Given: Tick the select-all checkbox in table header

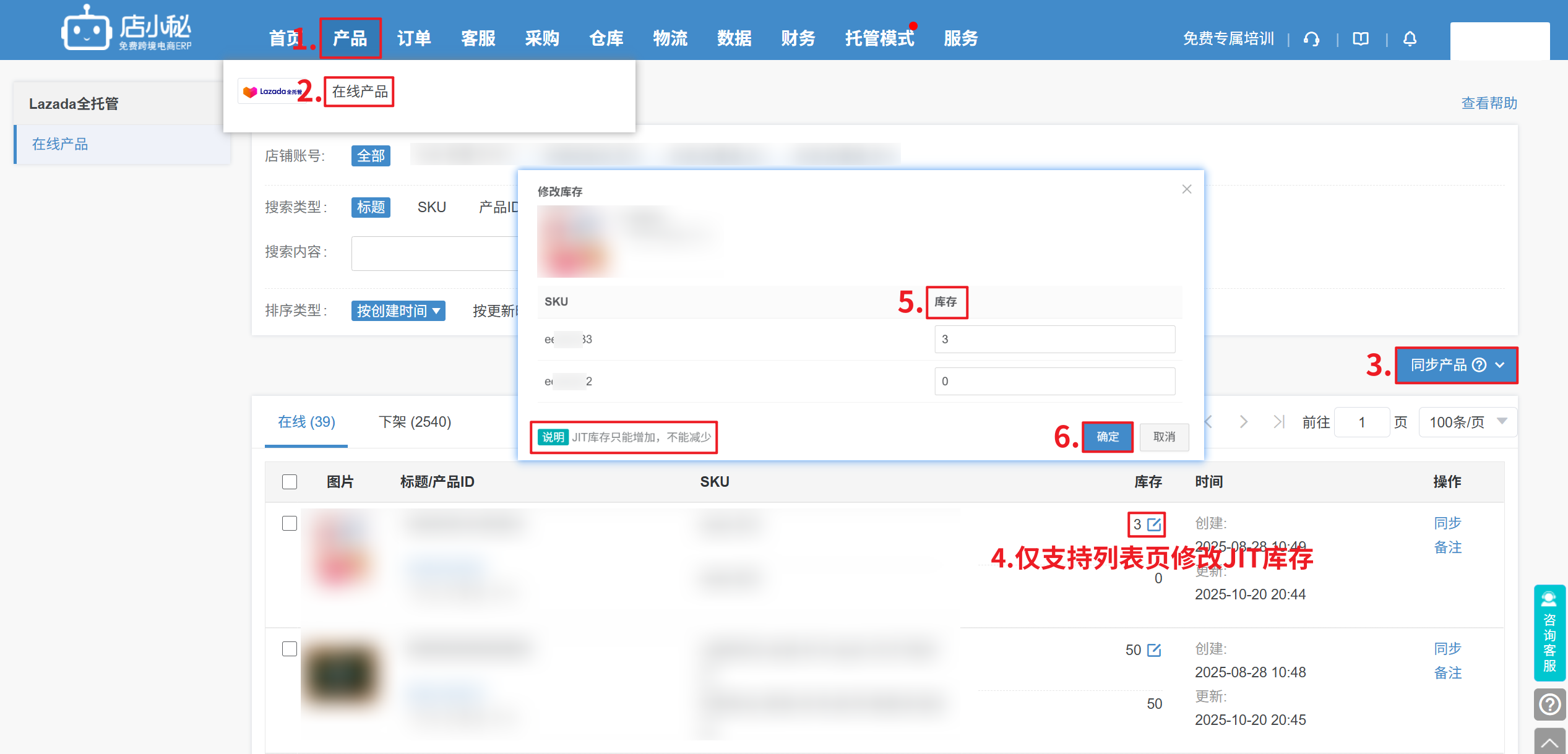Looking at the screenshot, I should (x=290, y=482).
